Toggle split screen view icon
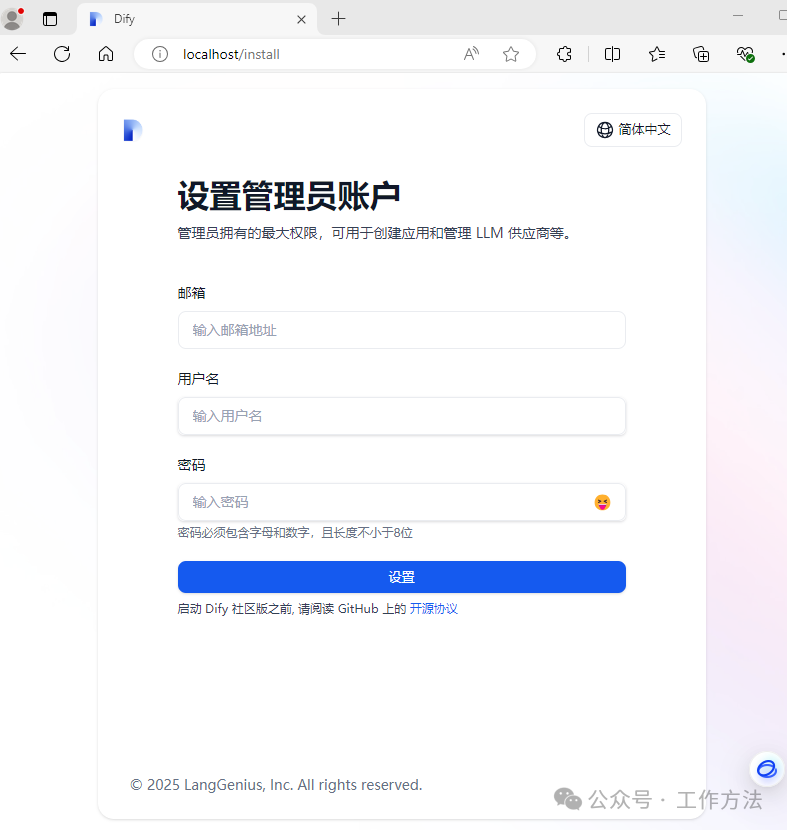 click(612, 54)
